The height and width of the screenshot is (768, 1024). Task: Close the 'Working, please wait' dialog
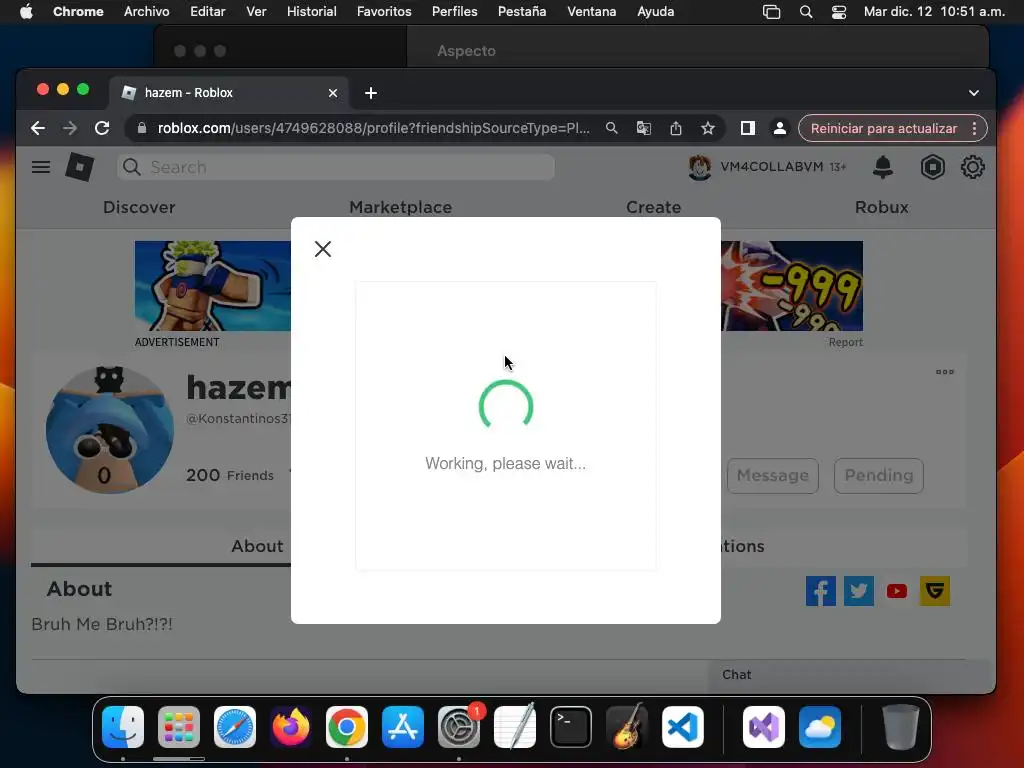tap(323, 249)
